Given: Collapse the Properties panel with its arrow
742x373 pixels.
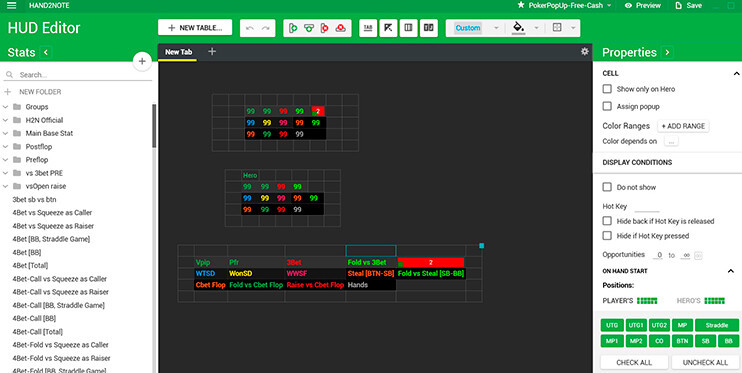Looking at the screenshot, I should click(x=667, y=52).
